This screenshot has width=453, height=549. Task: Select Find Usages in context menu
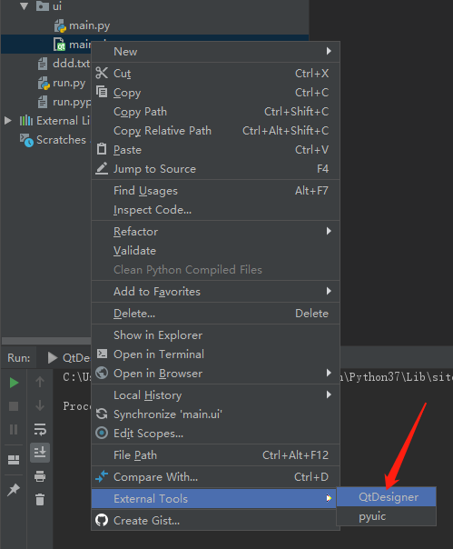216,190
